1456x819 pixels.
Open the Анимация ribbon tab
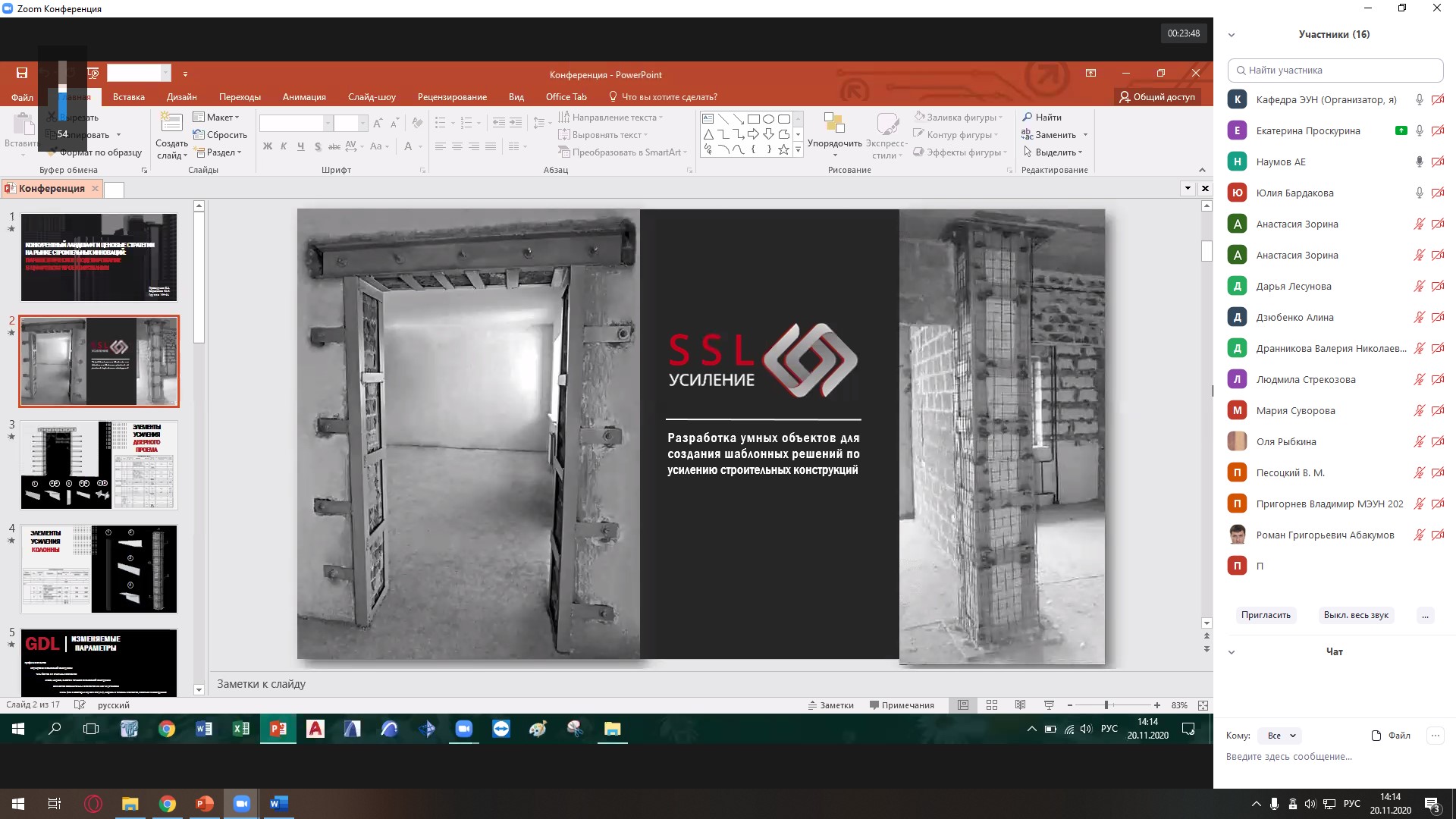click(x=304, y=97)
